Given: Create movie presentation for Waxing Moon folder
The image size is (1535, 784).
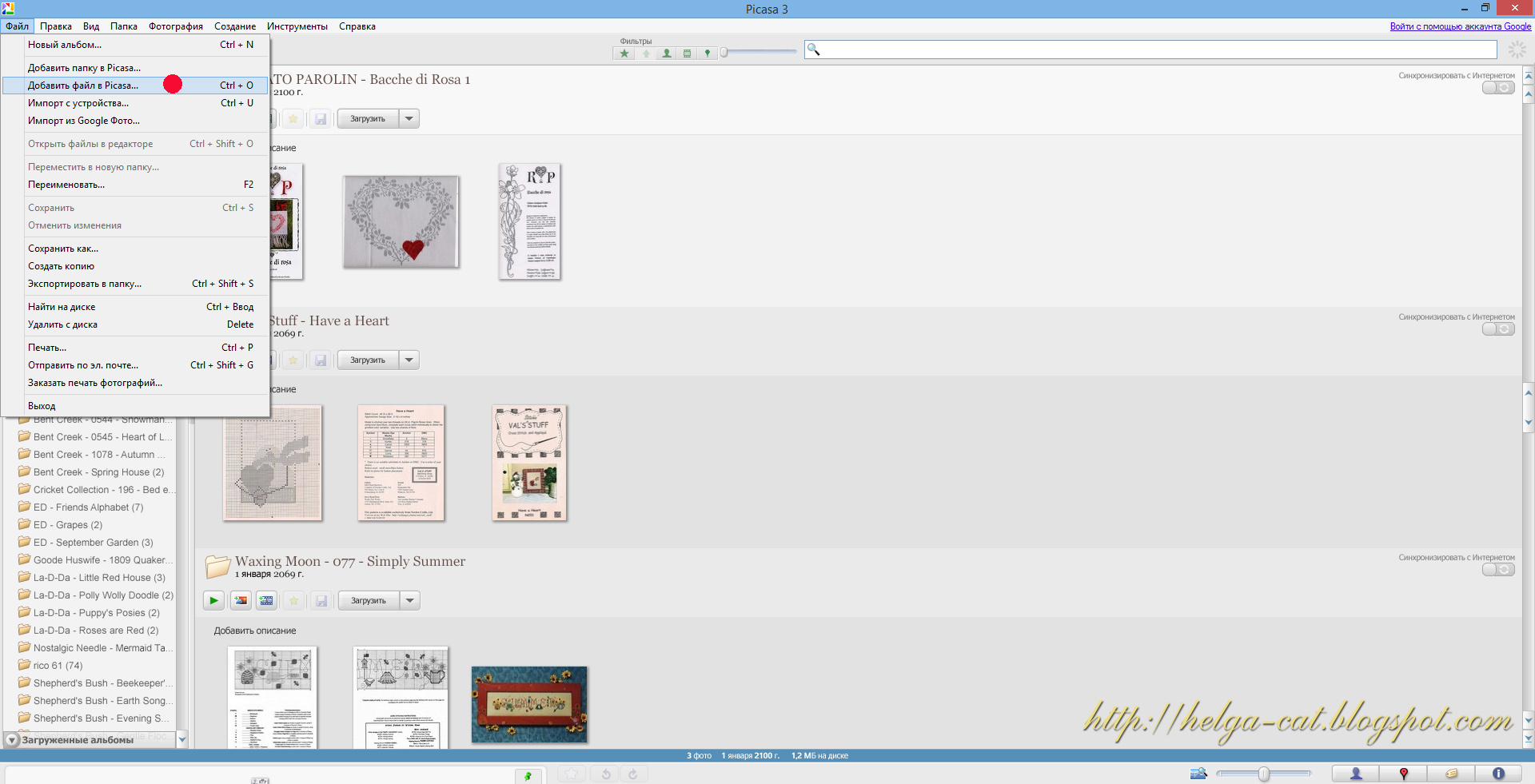Looking at the screenshot, I should click(267, 600).
